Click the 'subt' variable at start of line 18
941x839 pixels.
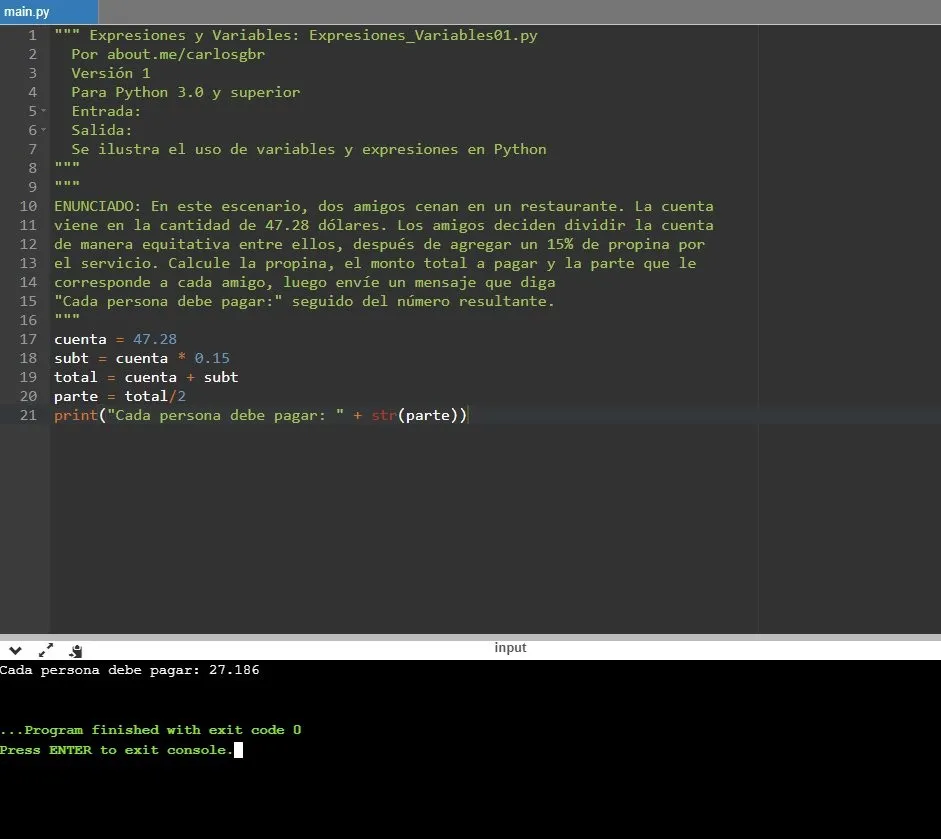coord(71,358)
